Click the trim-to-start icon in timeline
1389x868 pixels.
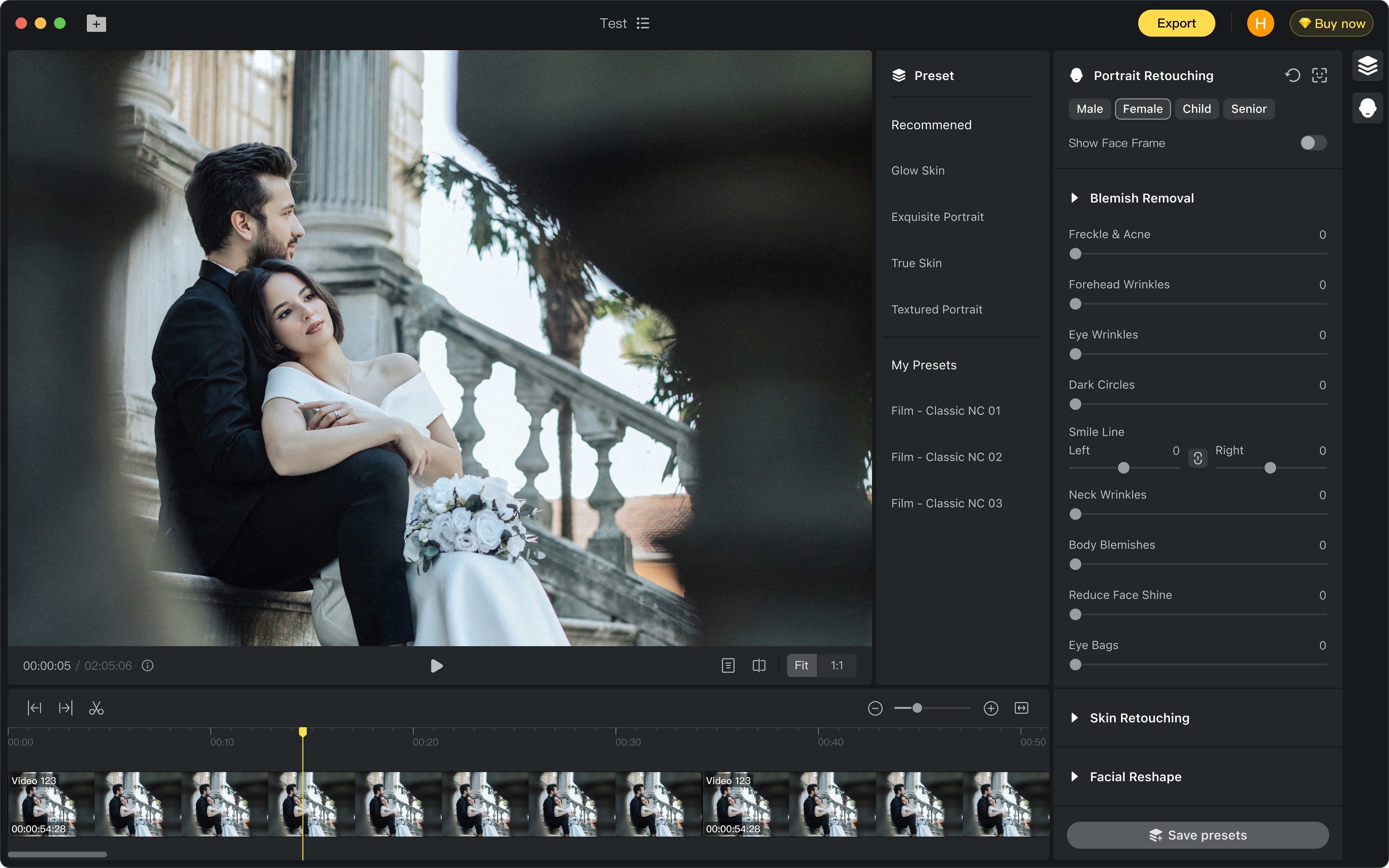click(34, 708)
